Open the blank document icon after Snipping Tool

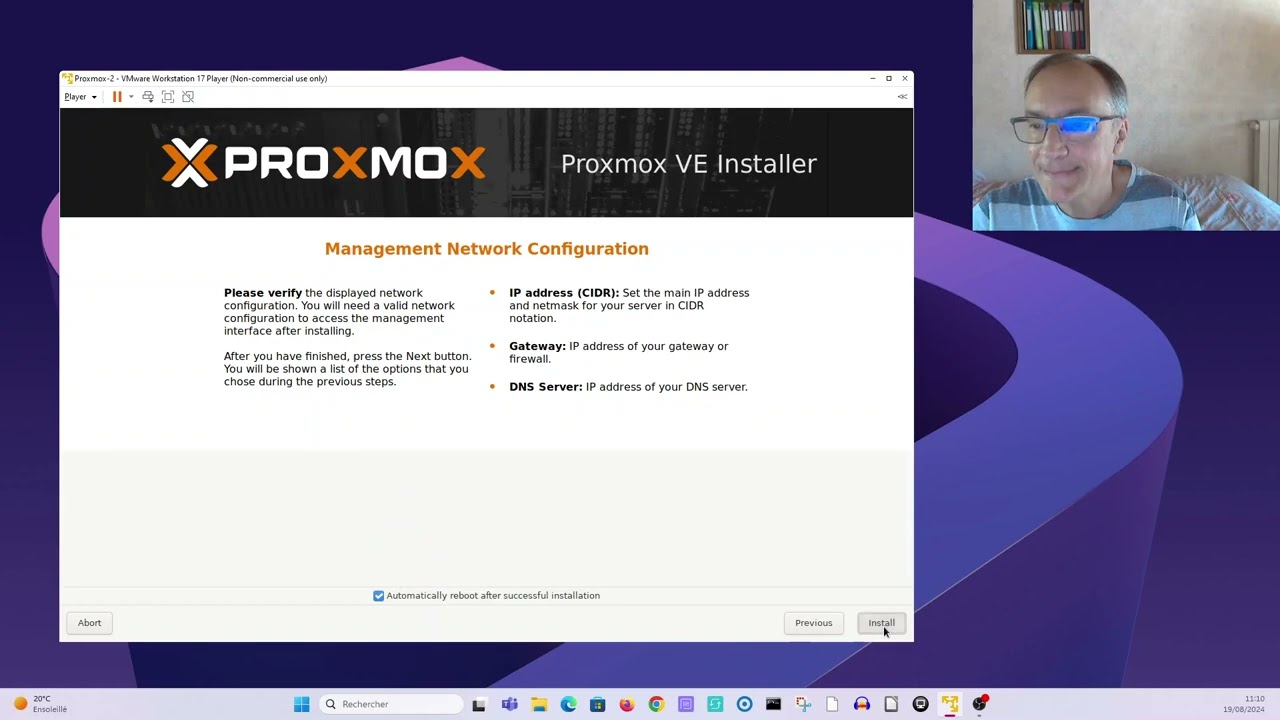832,704
